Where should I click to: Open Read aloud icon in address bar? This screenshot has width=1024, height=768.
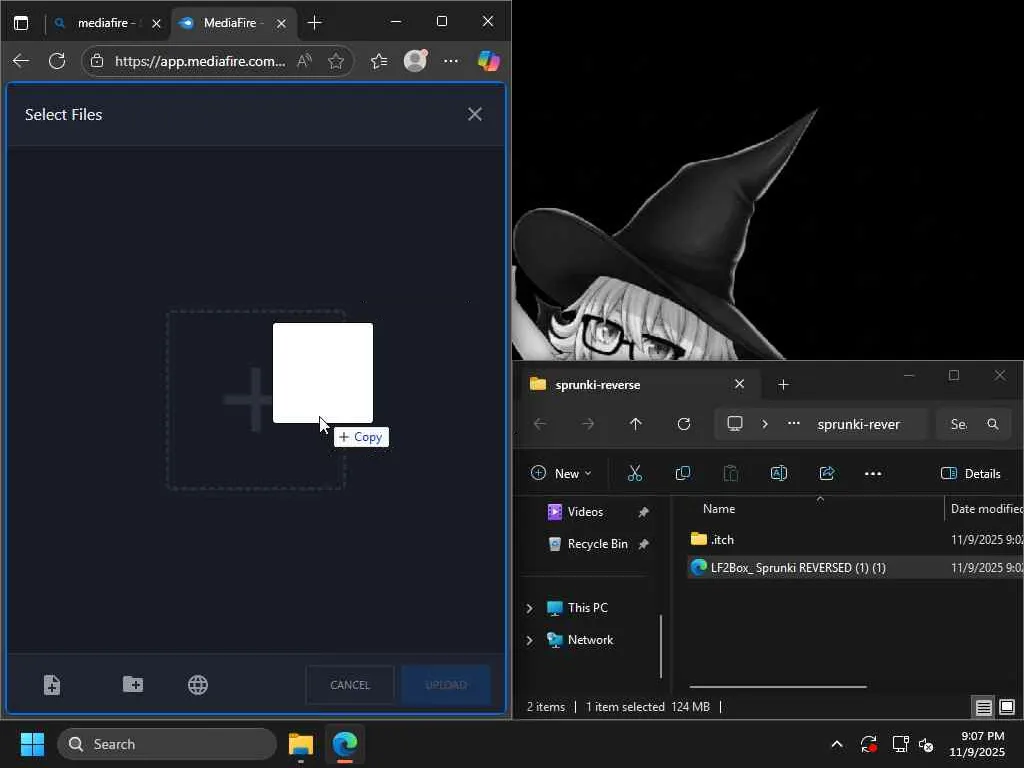coord(304,61)
